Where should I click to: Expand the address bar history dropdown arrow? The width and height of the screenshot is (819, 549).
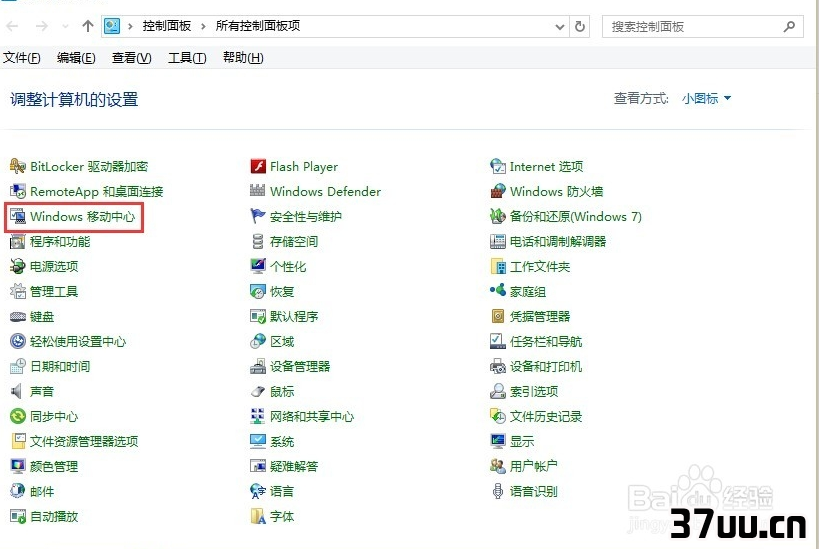tap(559, 26)
